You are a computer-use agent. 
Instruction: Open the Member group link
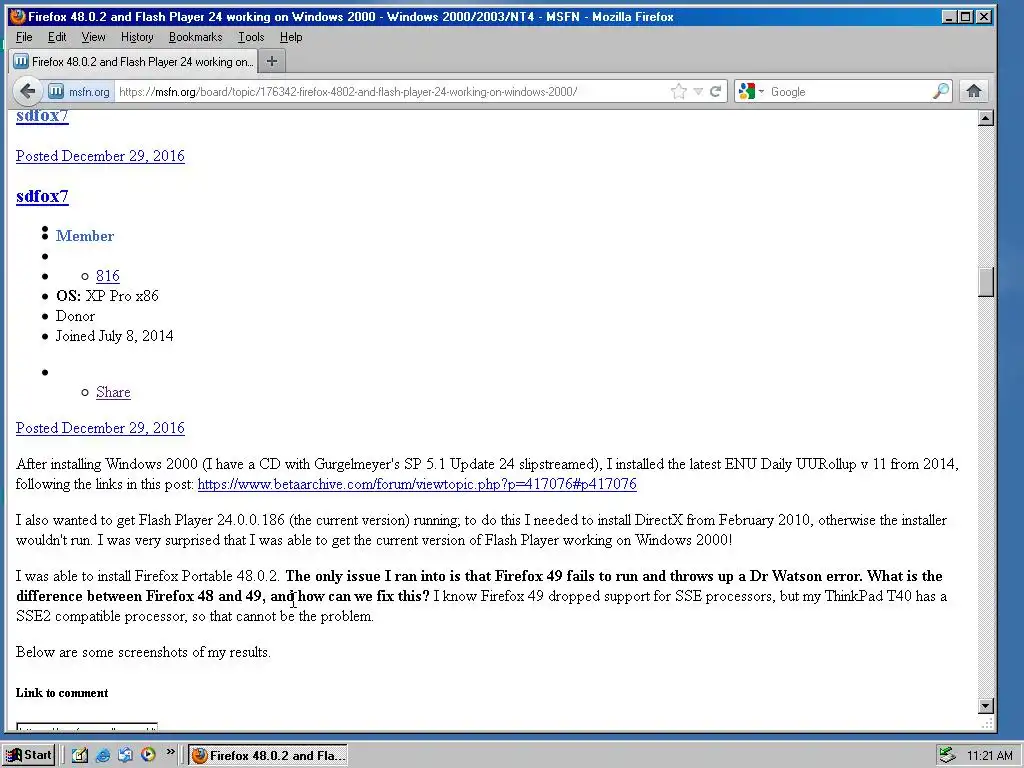(x=84, y=236)
